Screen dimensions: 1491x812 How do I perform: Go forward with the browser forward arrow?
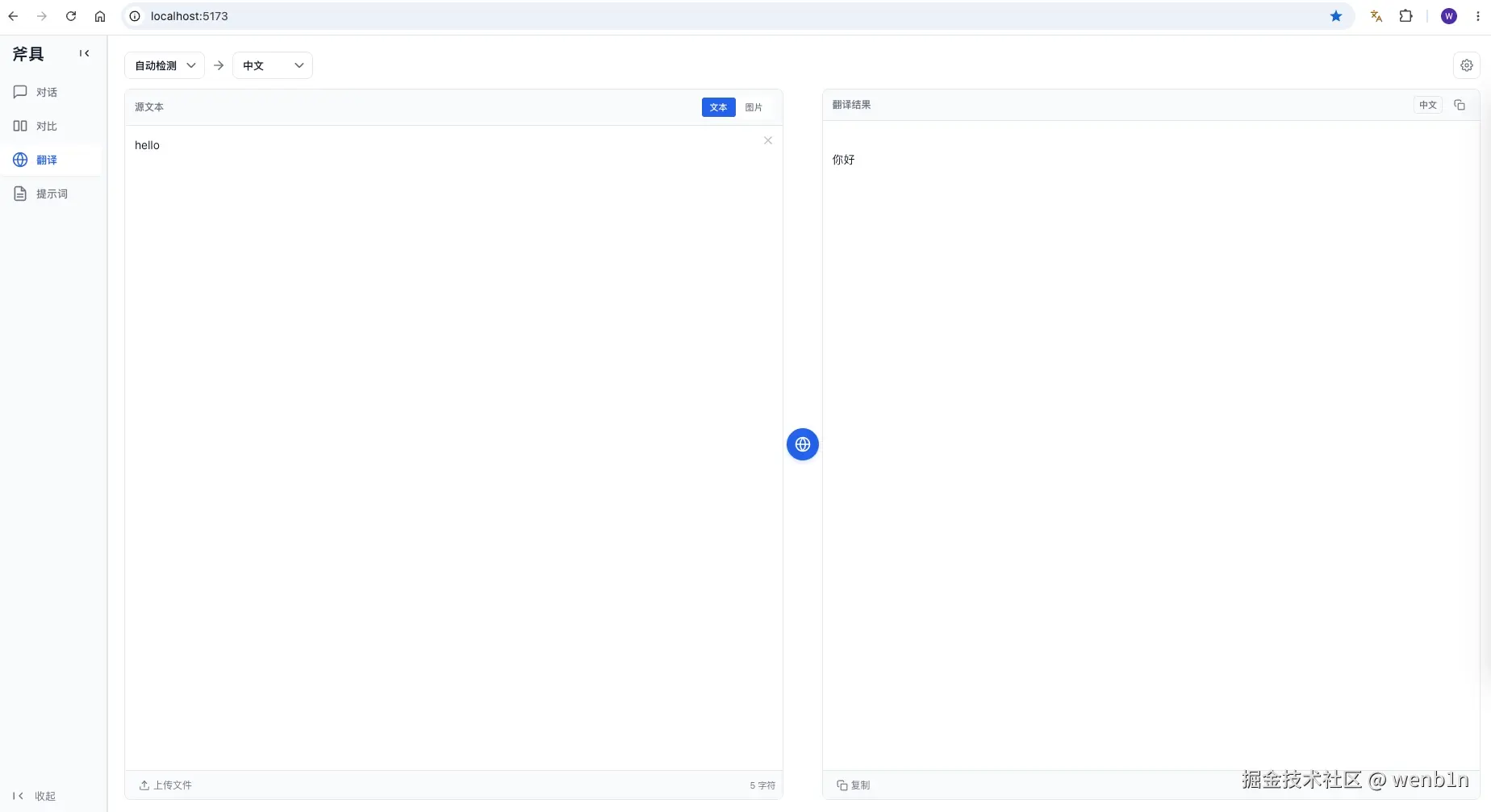[42, 16]
